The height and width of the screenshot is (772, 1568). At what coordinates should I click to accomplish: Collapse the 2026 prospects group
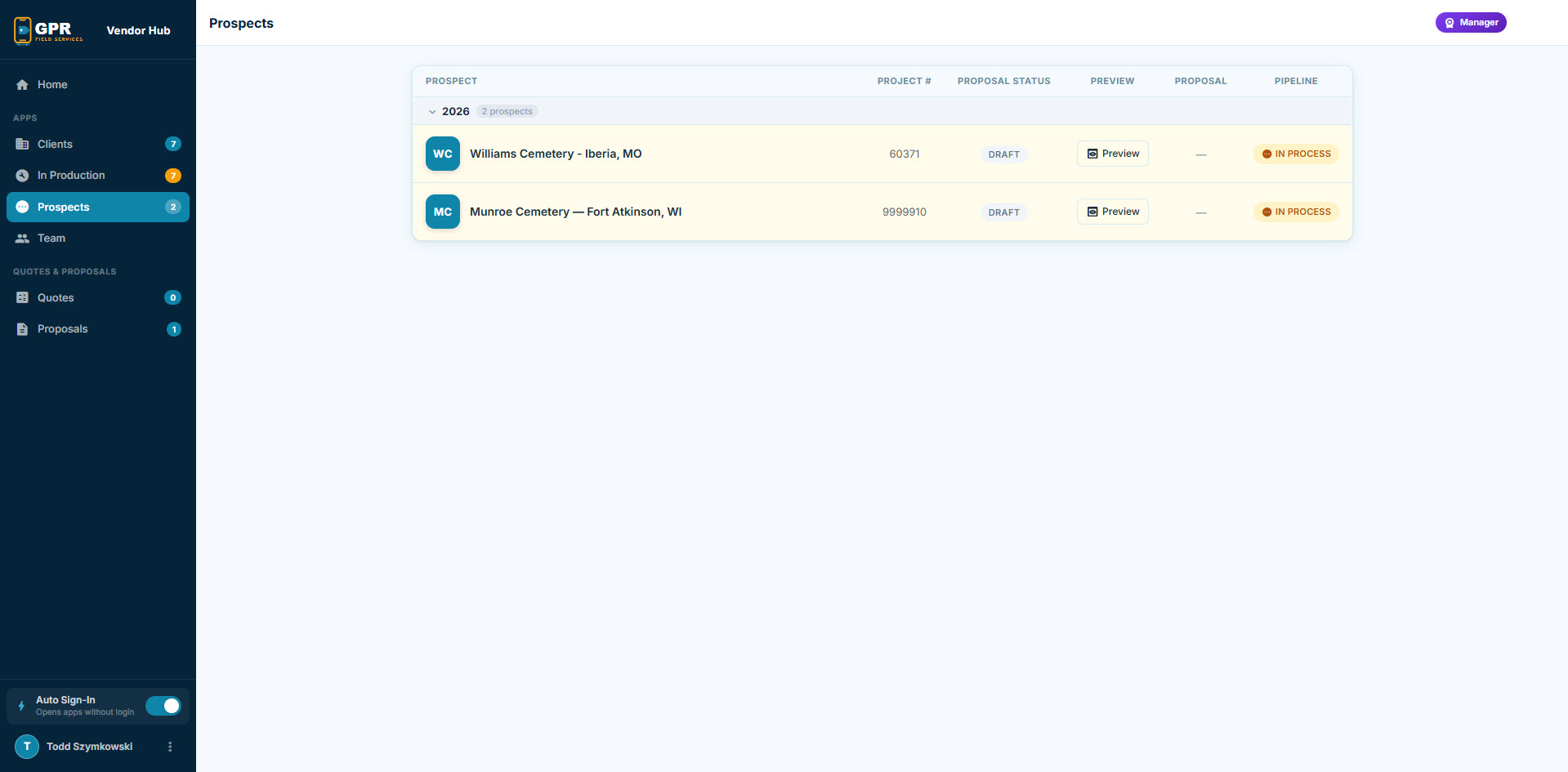tap(432, 111)
